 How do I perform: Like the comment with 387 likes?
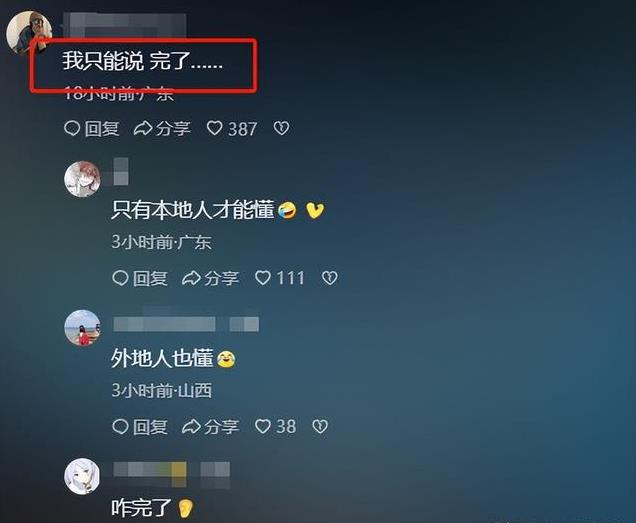(x=232, y=129)
